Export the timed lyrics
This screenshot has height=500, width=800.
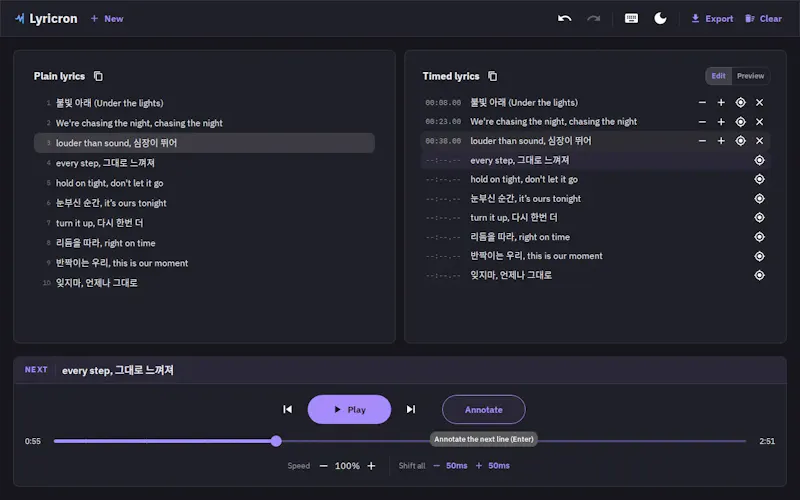point(712,19)
